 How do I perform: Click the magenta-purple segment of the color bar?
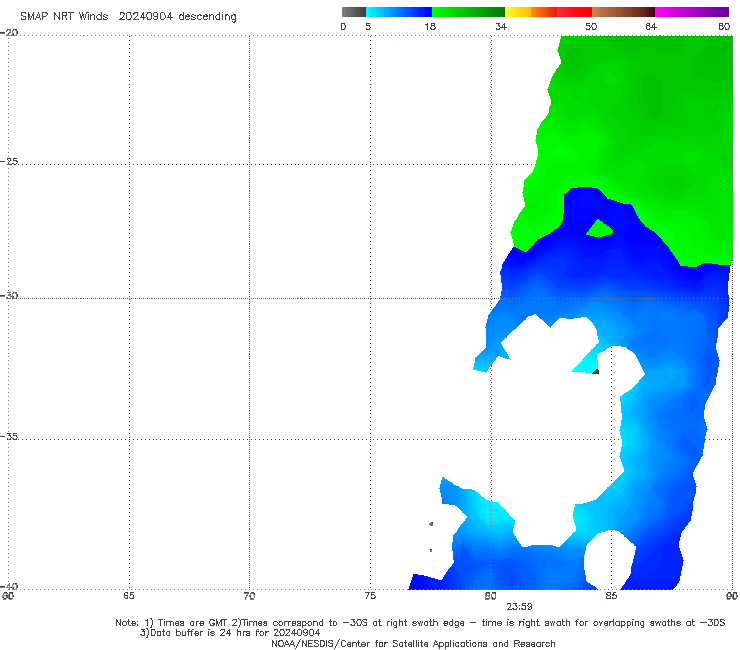pos(692,12)
